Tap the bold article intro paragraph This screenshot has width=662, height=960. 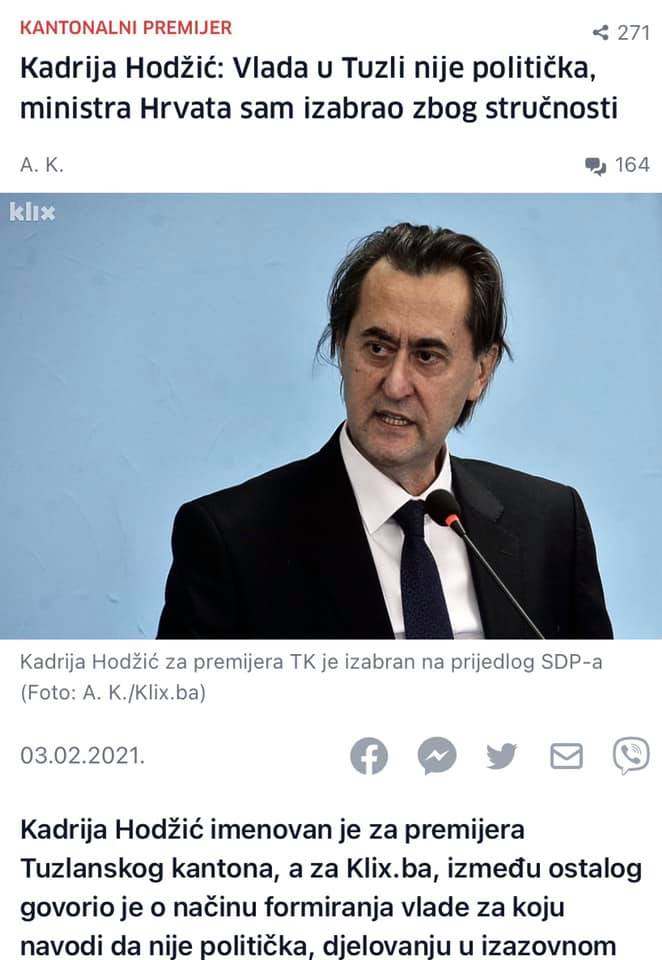click(x=331, y=888)
